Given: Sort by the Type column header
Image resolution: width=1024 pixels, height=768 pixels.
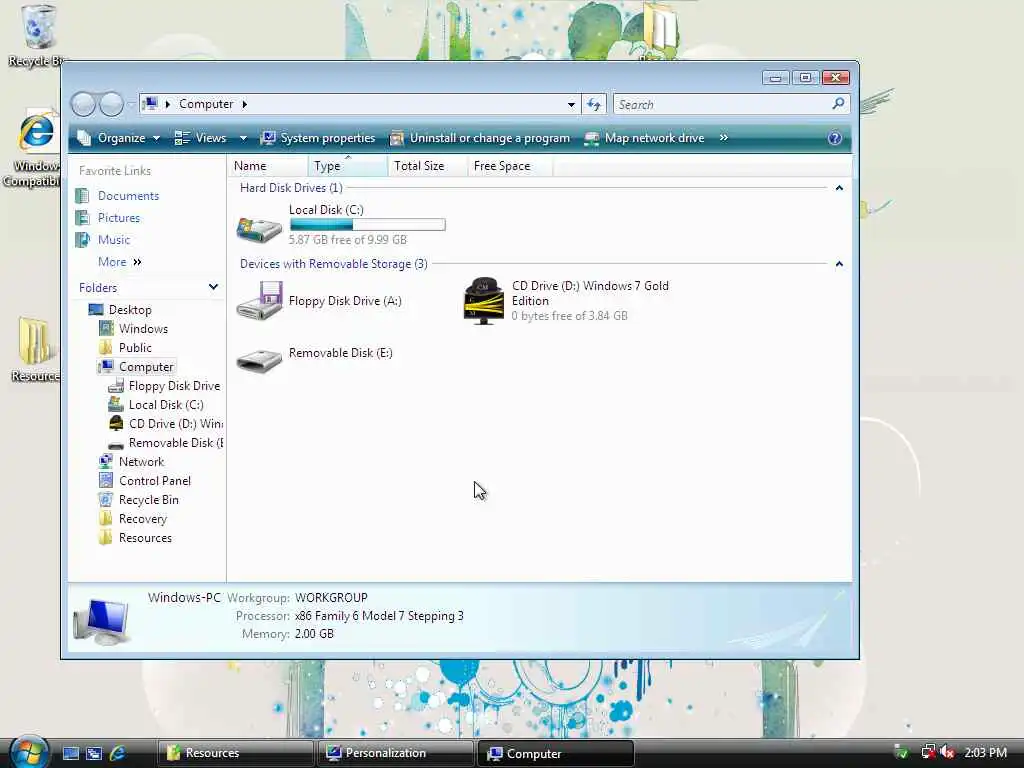Looking at the screenshot, I should 347,166.
